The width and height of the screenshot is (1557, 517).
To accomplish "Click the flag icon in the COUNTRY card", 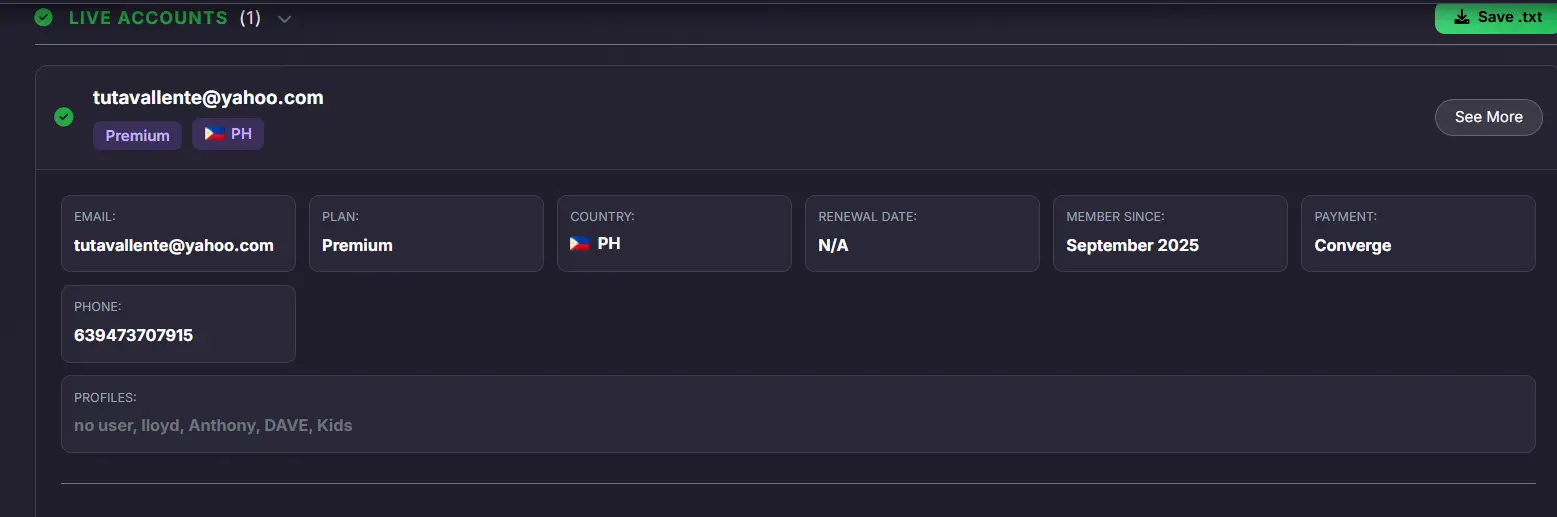I will (x=580, y=243).
